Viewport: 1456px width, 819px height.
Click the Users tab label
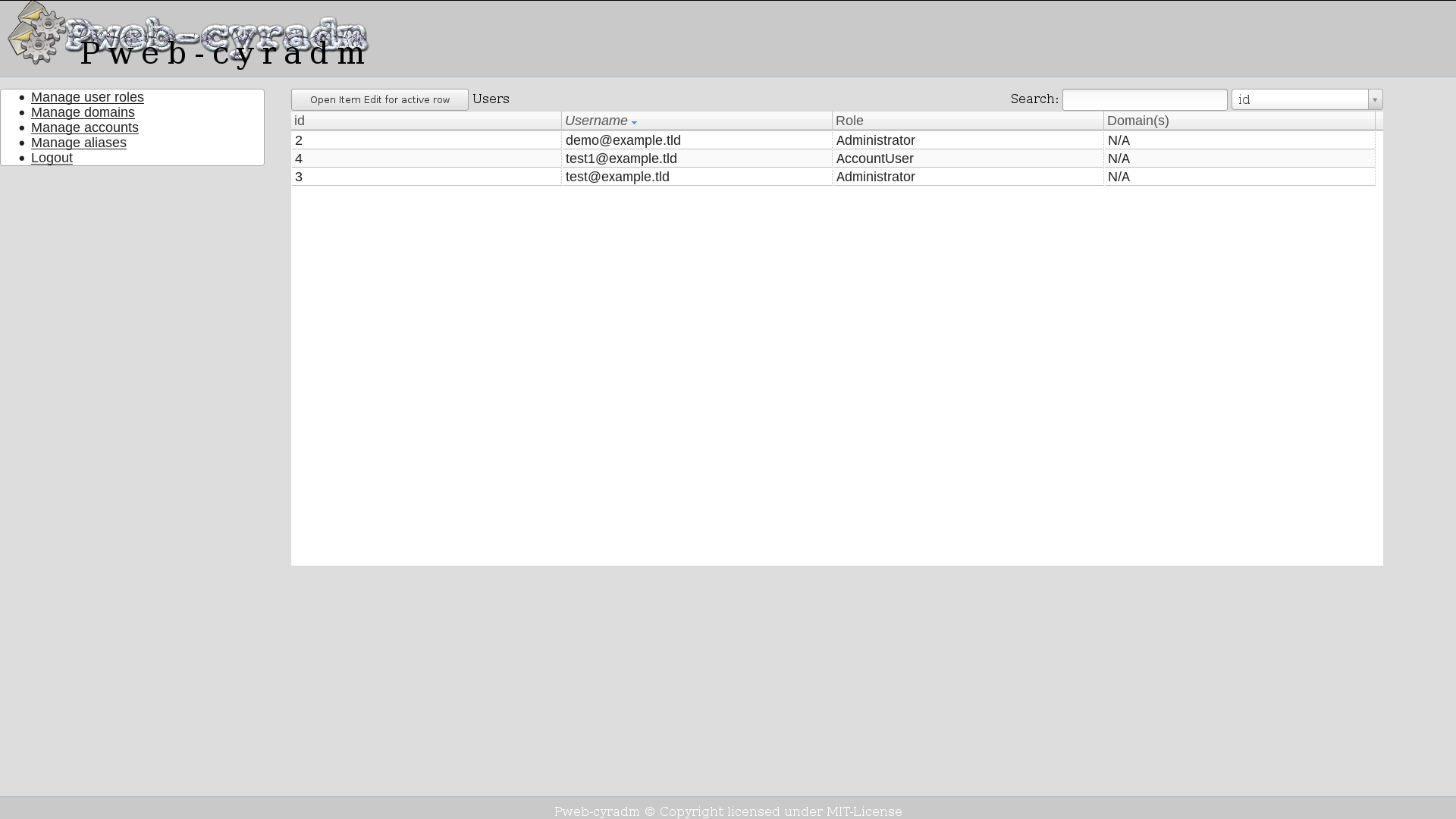click(x=491, y=98)
